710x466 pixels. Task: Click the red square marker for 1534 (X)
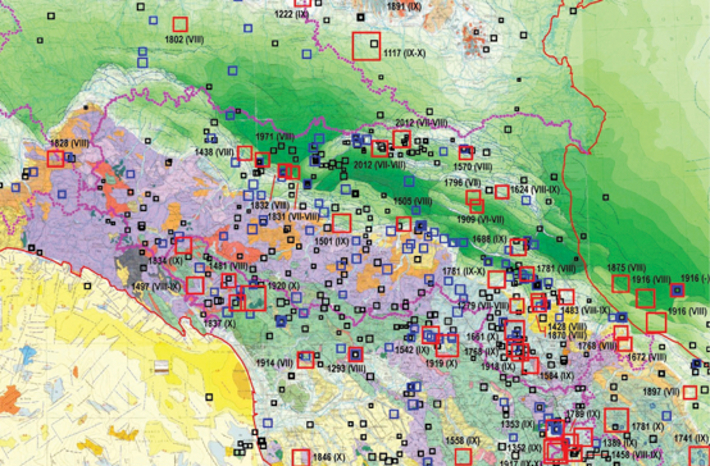pyautogui.click(x=183, y=244)
